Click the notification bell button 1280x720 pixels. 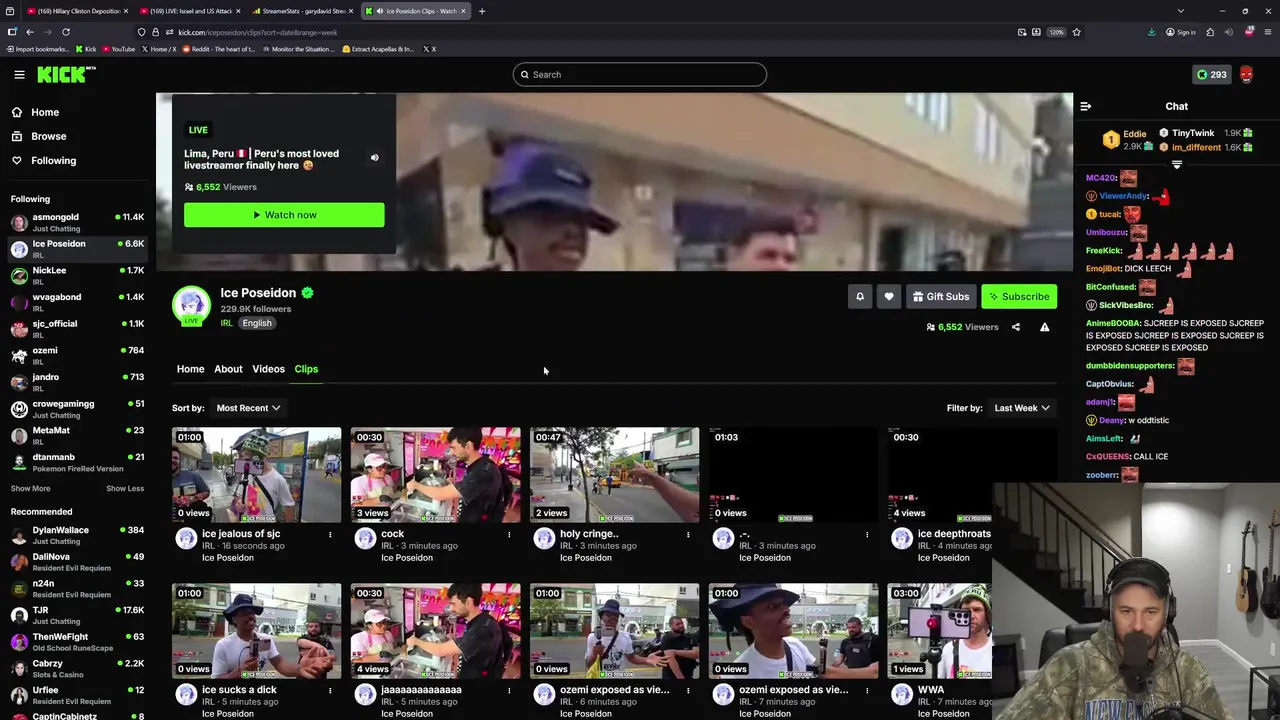(860, 296)
